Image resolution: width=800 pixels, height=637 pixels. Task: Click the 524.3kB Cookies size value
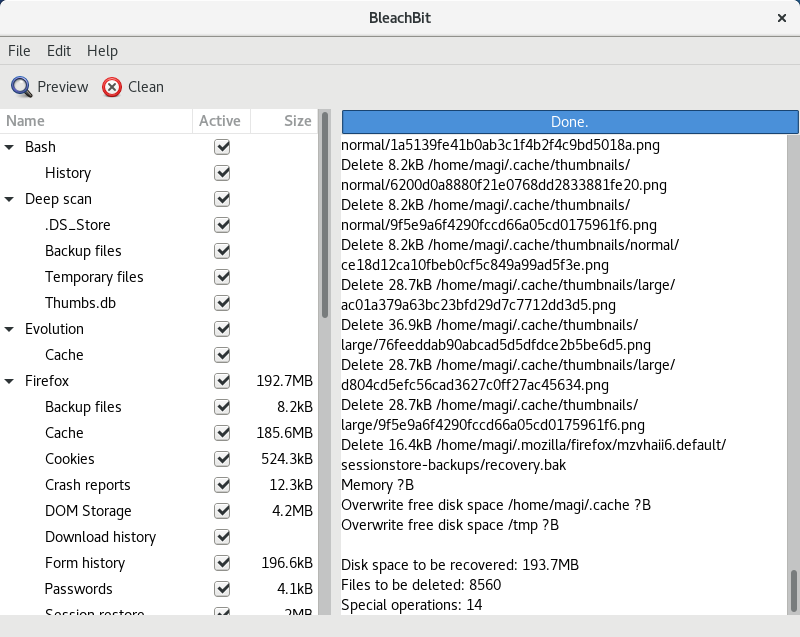(287, 460)
